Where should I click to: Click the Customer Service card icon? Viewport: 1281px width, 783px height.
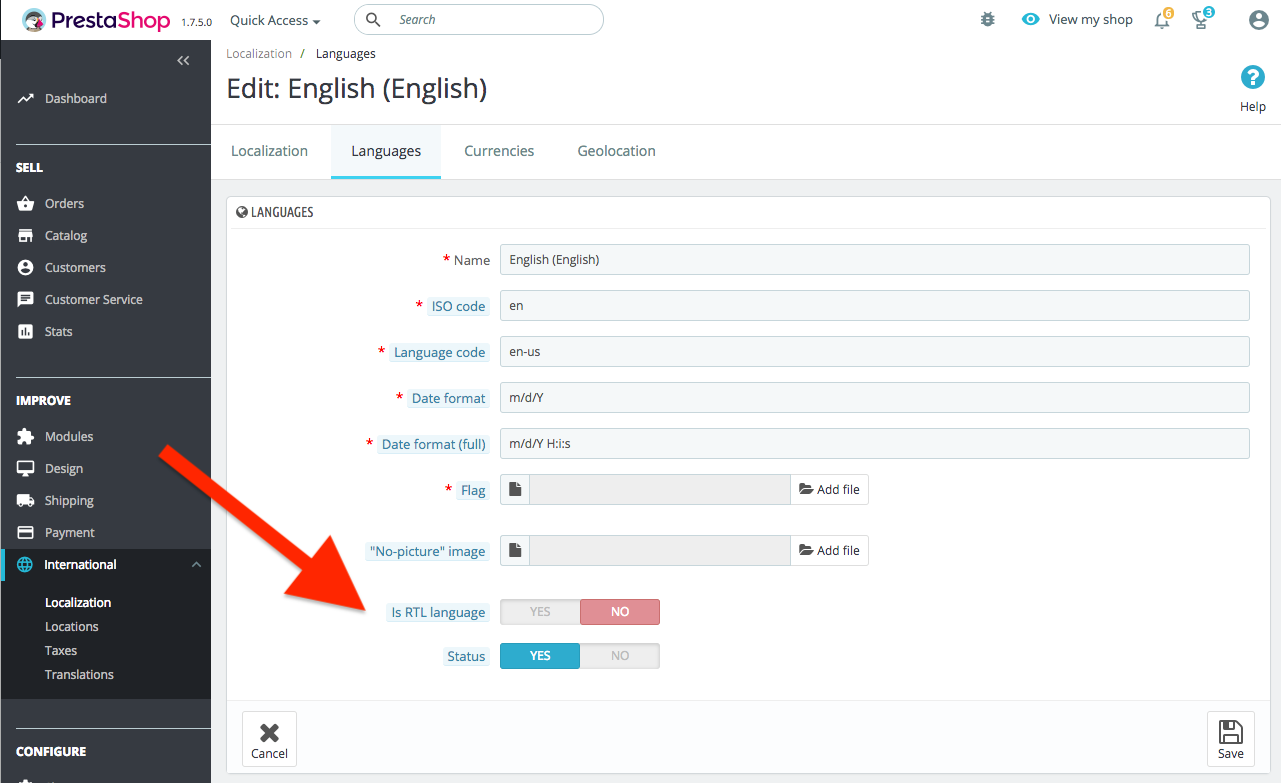pyautogui.click(x=26, y=300)
